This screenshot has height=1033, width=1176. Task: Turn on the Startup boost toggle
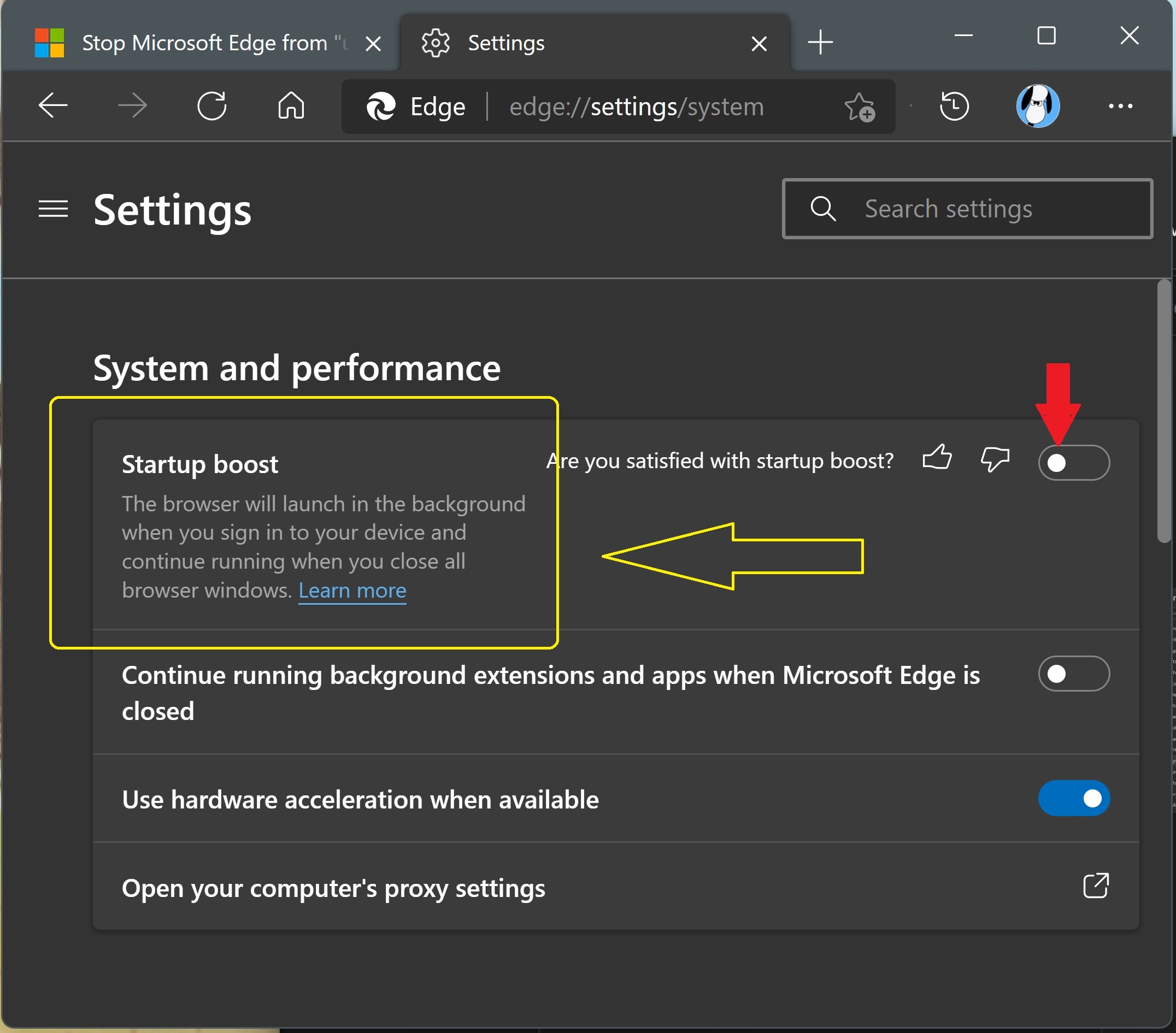(1074, 463)
